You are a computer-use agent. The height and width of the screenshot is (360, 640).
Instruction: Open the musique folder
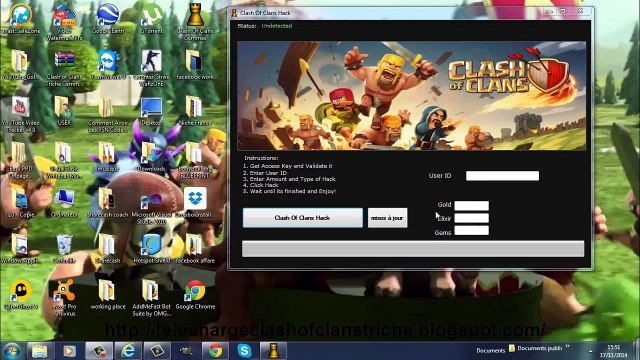click(108, 157)
